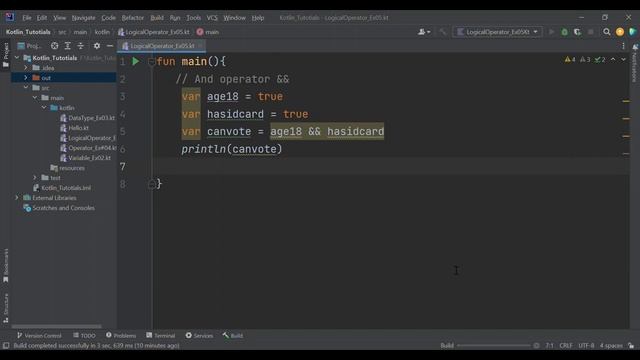Open the Build tool window tab

(x=233, y=336)
